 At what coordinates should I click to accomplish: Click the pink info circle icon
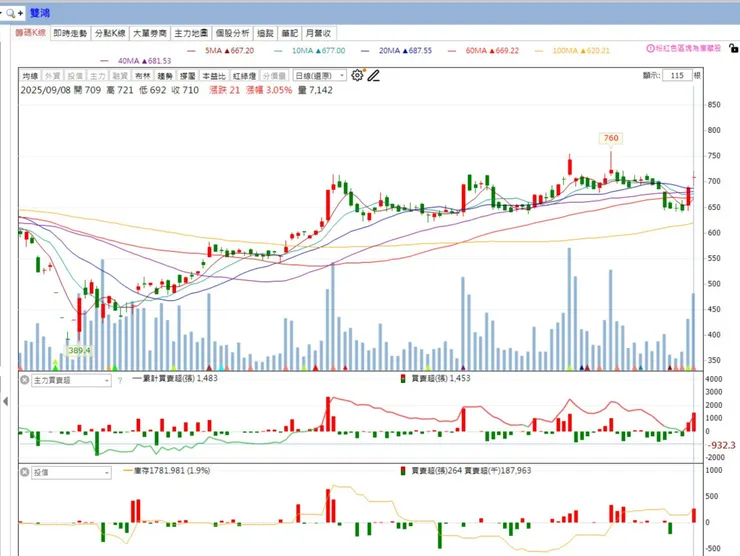[x=650, y=49]
